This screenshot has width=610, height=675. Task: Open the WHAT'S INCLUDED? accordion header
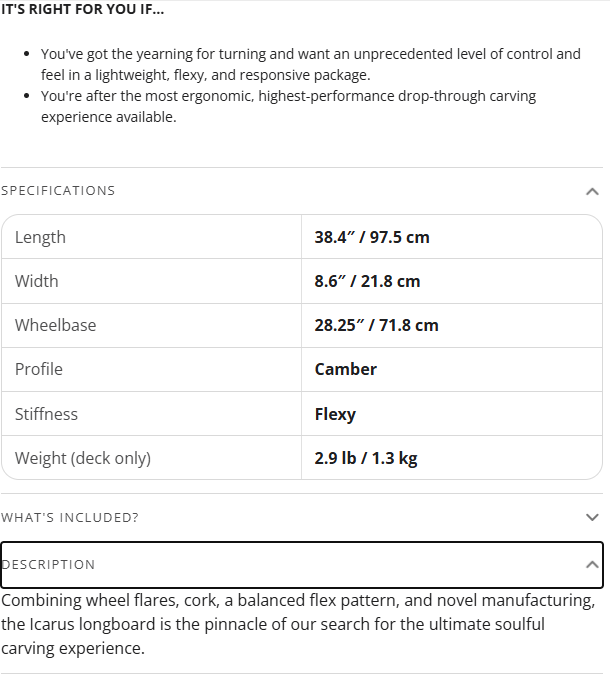click(70, 518)
